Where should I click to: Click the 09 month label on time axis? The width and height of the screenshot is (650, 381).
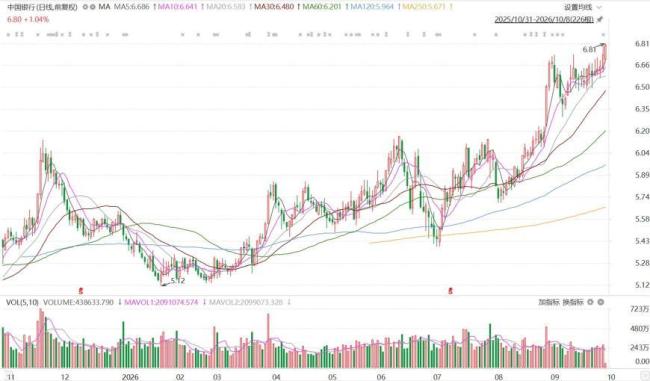tap(555, 377)
